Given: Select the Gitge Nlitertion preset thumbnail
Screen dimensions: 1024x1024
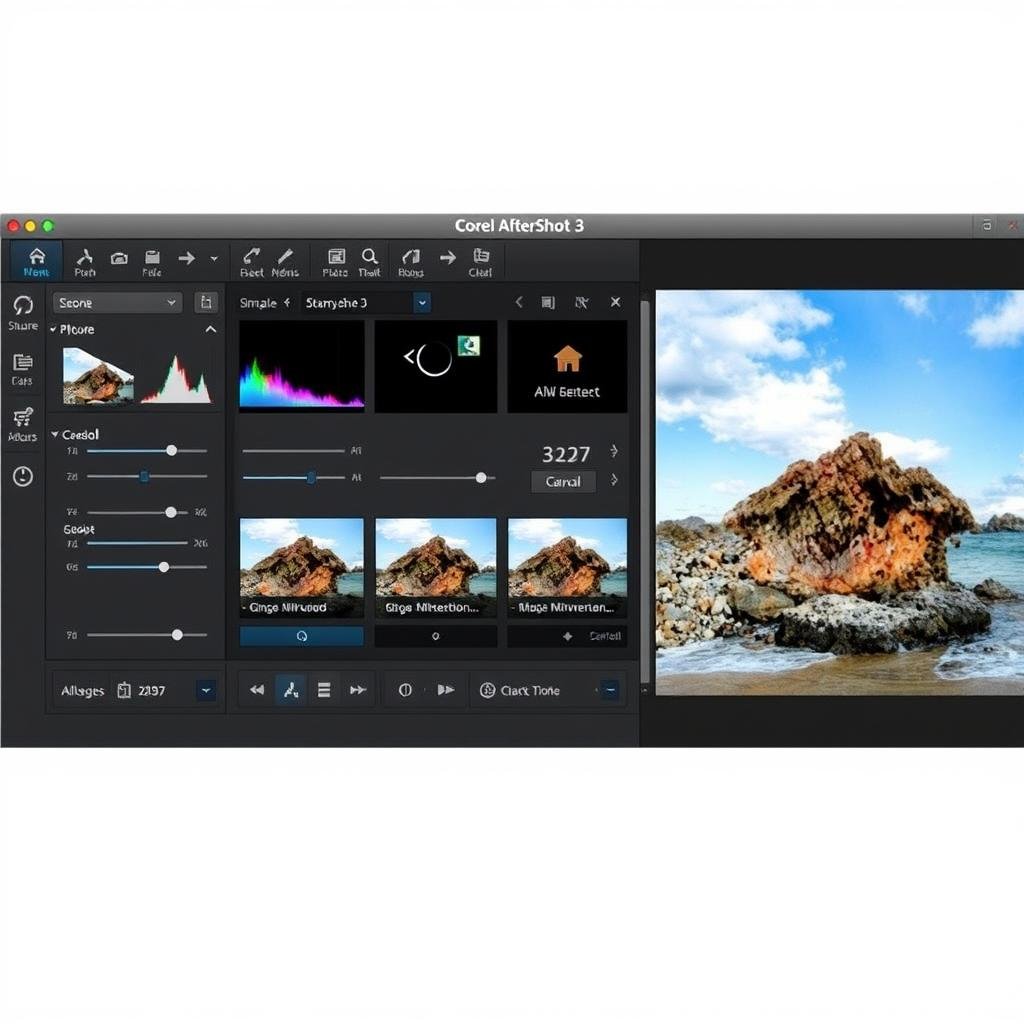Looking at the screenshot, I should (x=436, y=568).
